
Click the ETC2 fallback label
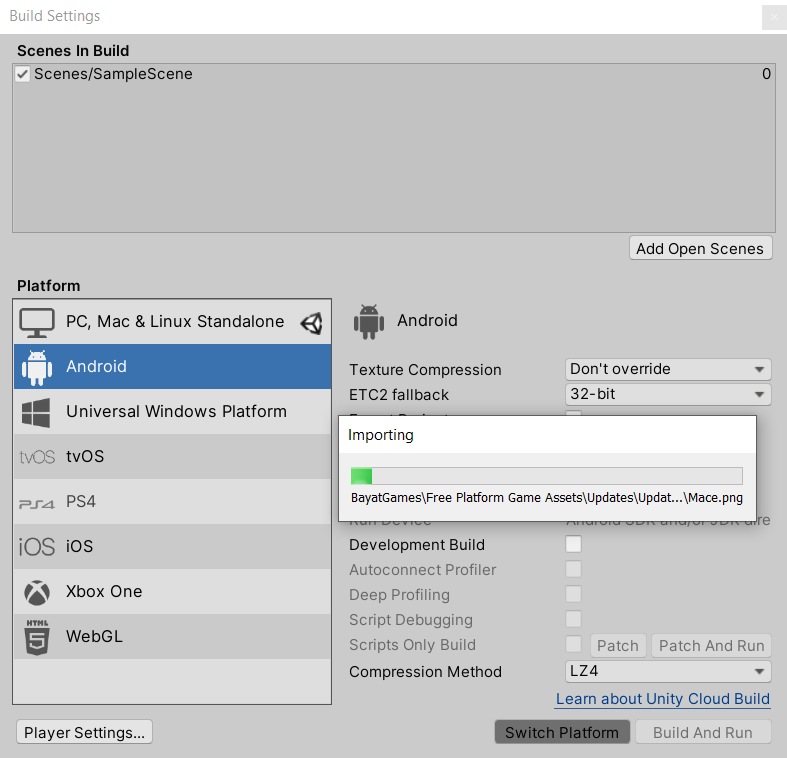tap(399, 395)
